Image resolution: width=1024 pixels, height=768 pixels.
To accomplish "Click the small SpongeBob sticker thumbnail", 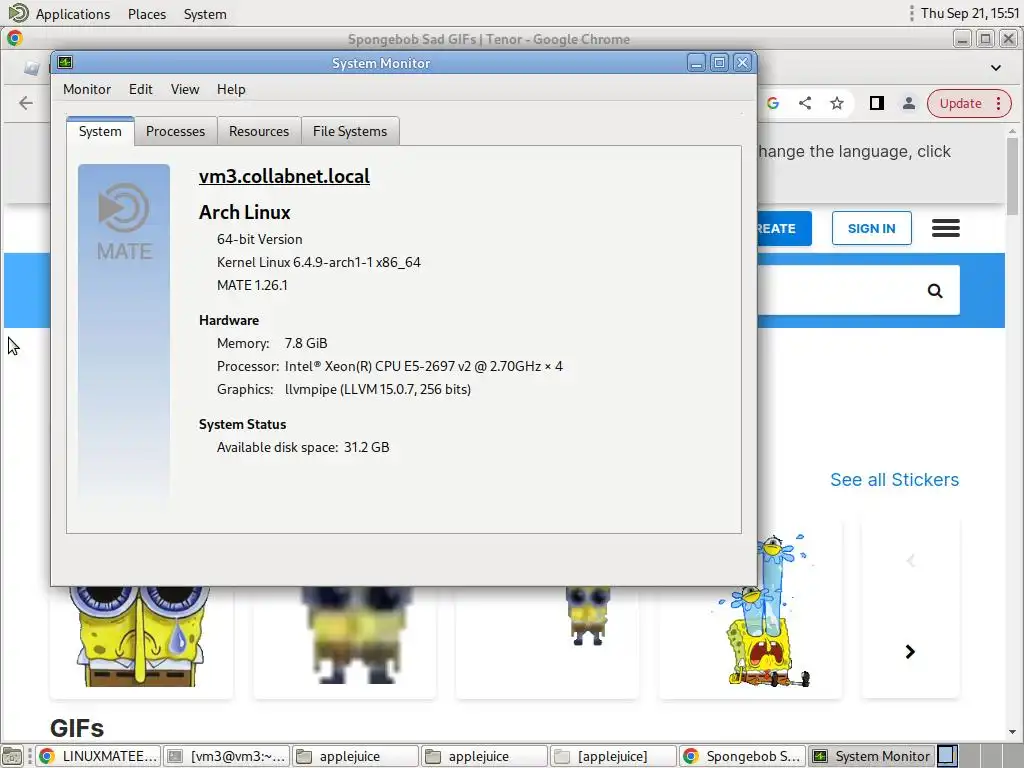I will [x=547, y=642].
